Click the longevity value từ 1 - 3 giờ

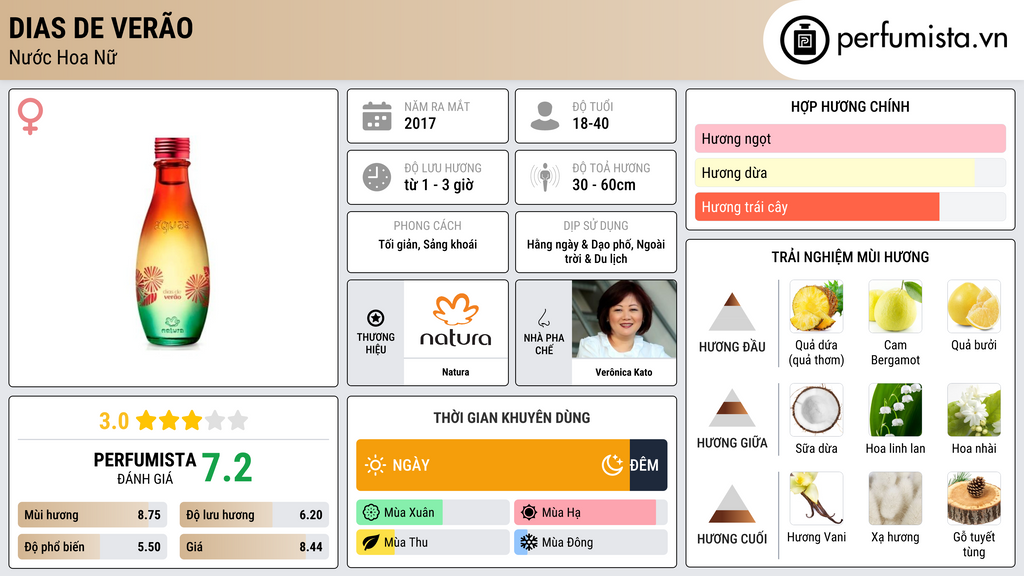pyautogui.click(x=438, y=185)
